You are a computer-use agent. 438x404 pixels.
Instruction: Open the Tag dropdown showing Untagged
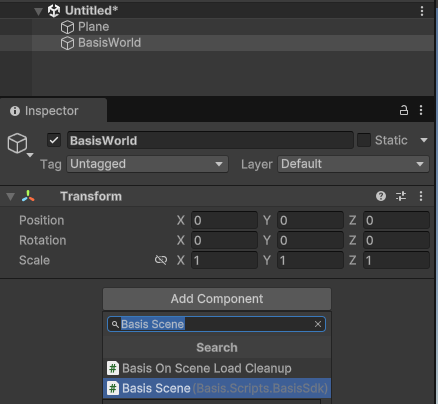147,164
